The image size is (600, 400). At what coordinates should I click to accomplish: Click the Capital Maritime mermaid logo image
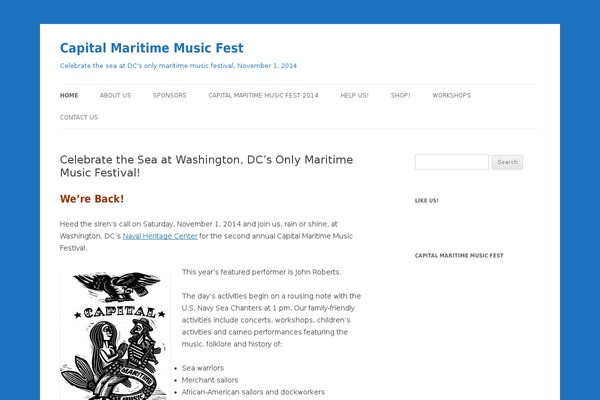click(115, 336)
